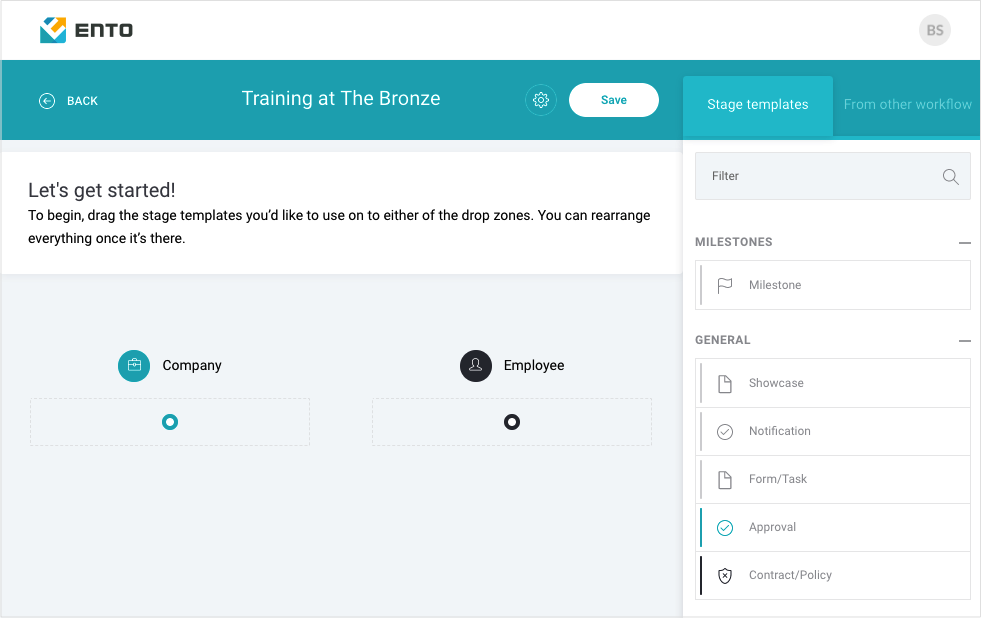Collapse the Milestones section
Image resolution: width=981 pixels, height=618 pixels.
click(x=965, y=243)
